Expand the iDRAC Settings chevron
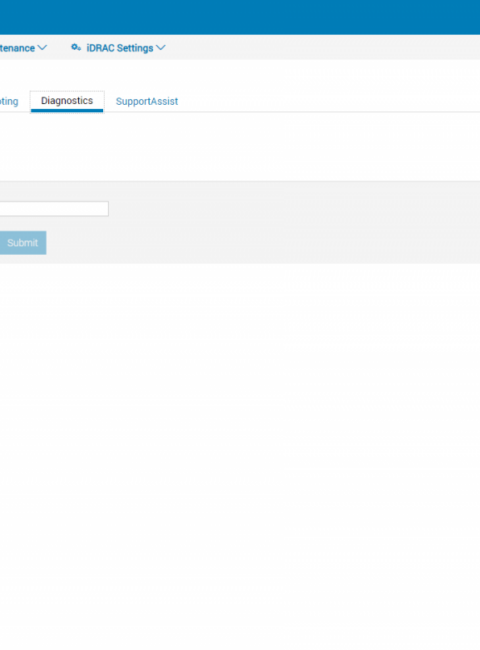 [161, 48]
